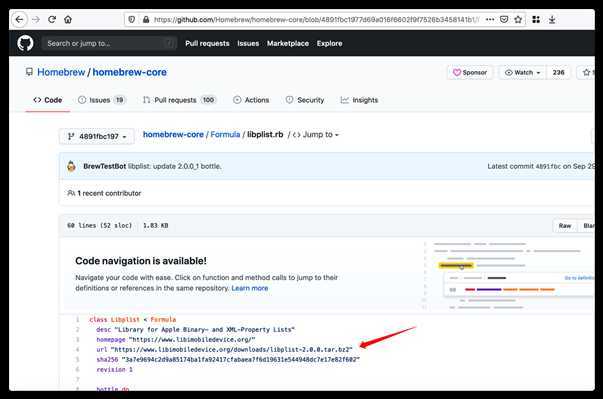Click line number 1 in the code
Viewport: 603px width, 399px height.
point(77,319)
